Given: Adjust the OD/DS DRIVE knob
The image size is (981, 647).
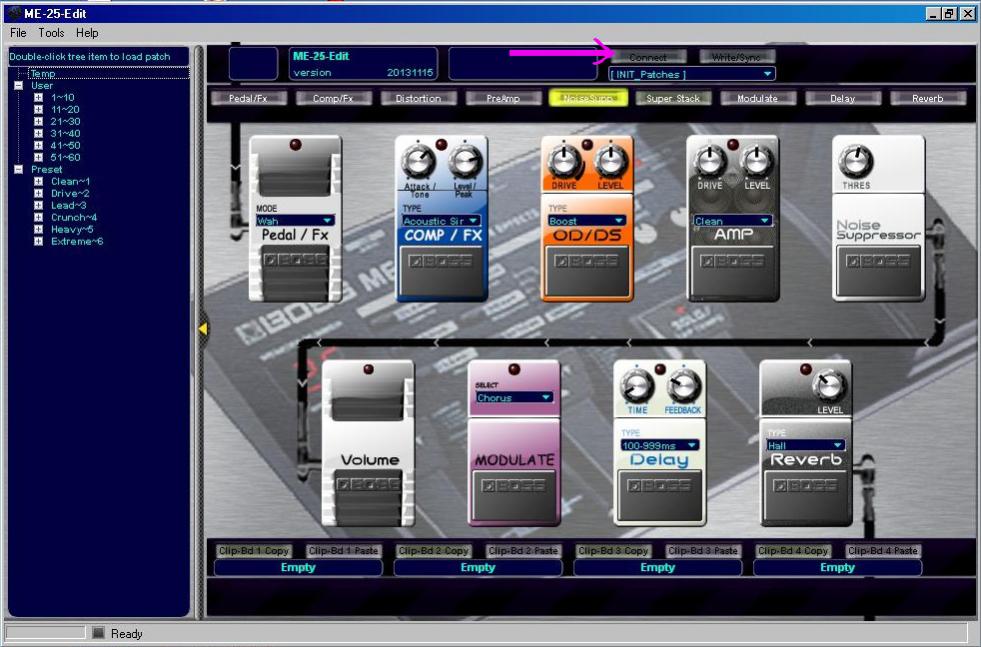Looking at the screenshot, I should 564,161.
